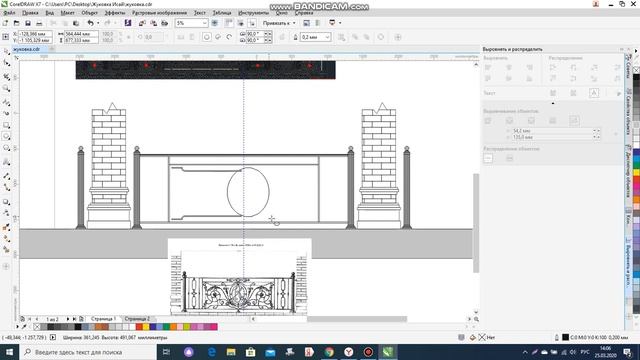Screen dimensions: 640x360
Task: Click the vertical scrollbar thumb
Action: coord(476,223)
